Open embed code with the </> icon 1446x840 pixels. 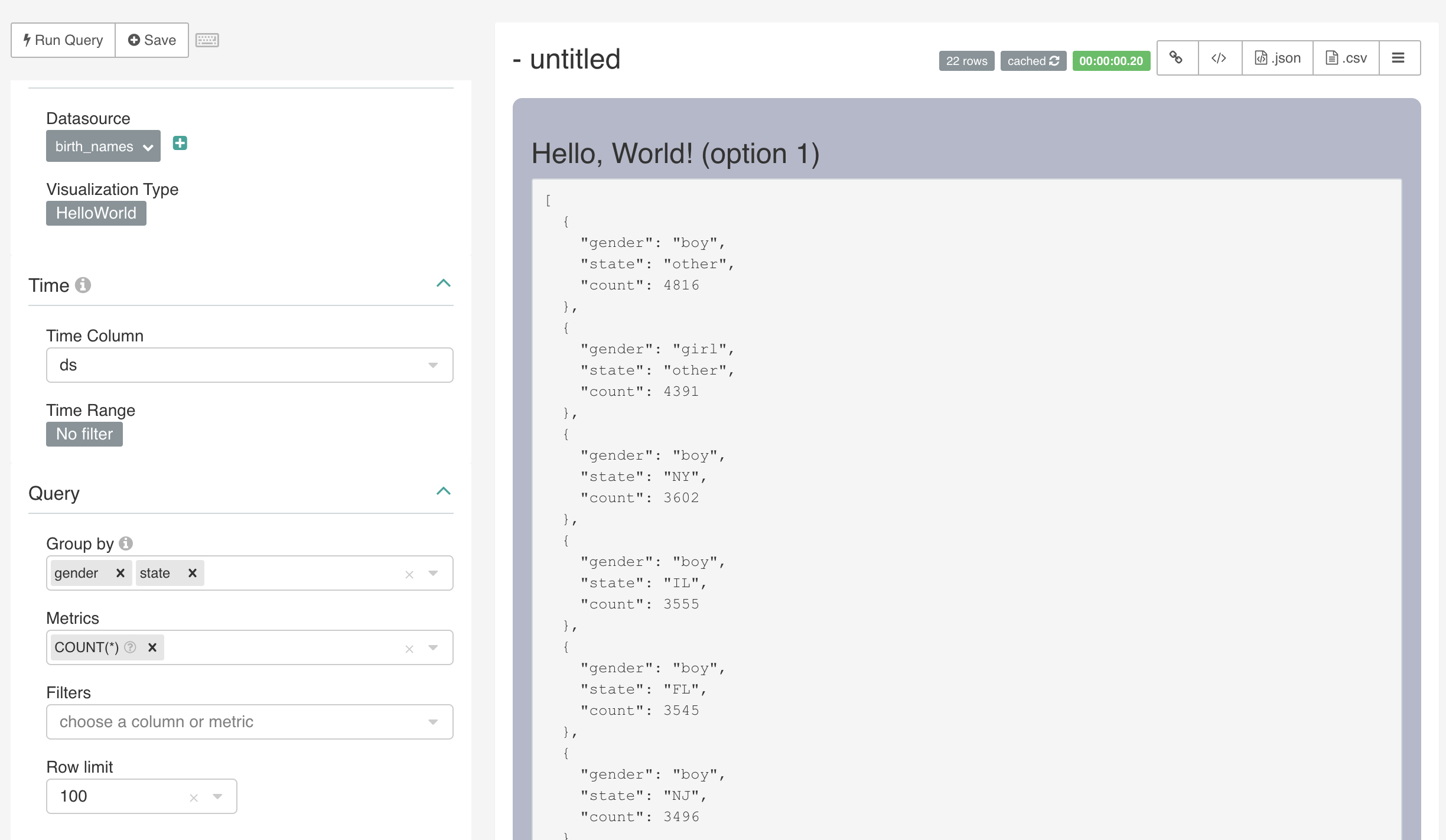point(1219,58)
